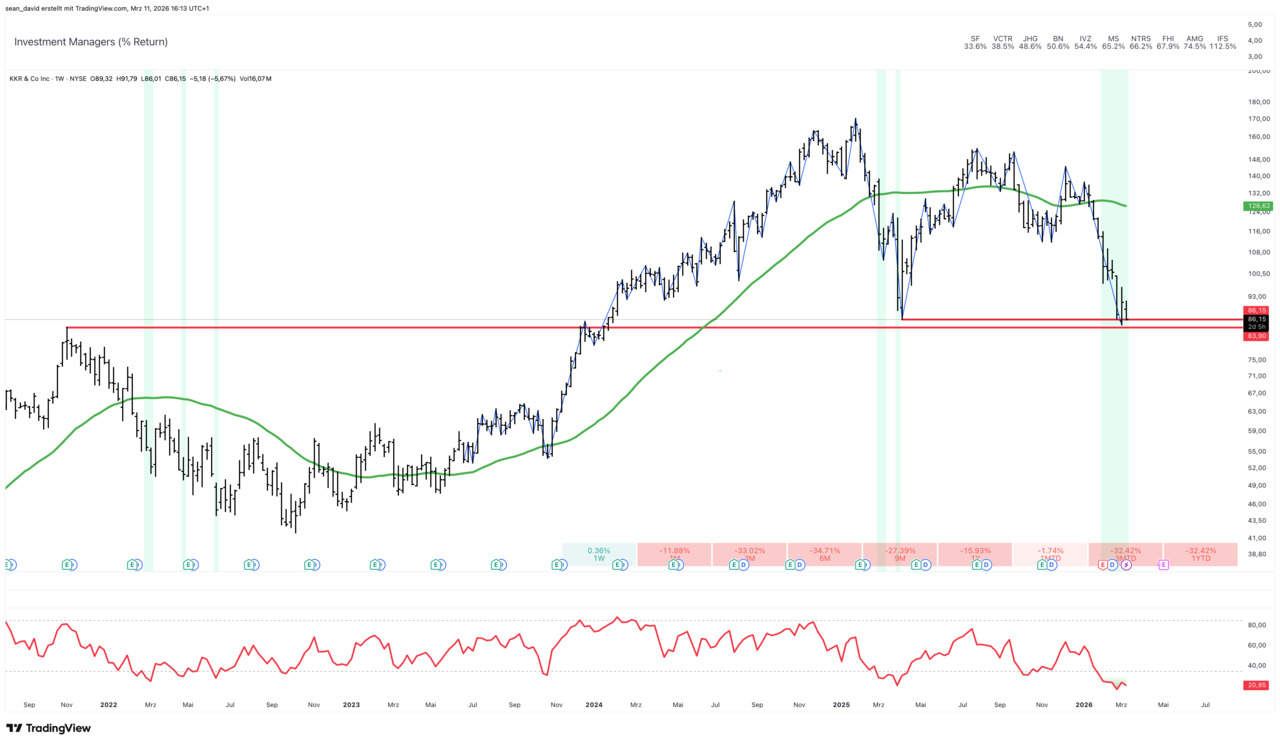Click the 2024 label on the time axis
The image size is (1280, 744).
tap(594, 704)
